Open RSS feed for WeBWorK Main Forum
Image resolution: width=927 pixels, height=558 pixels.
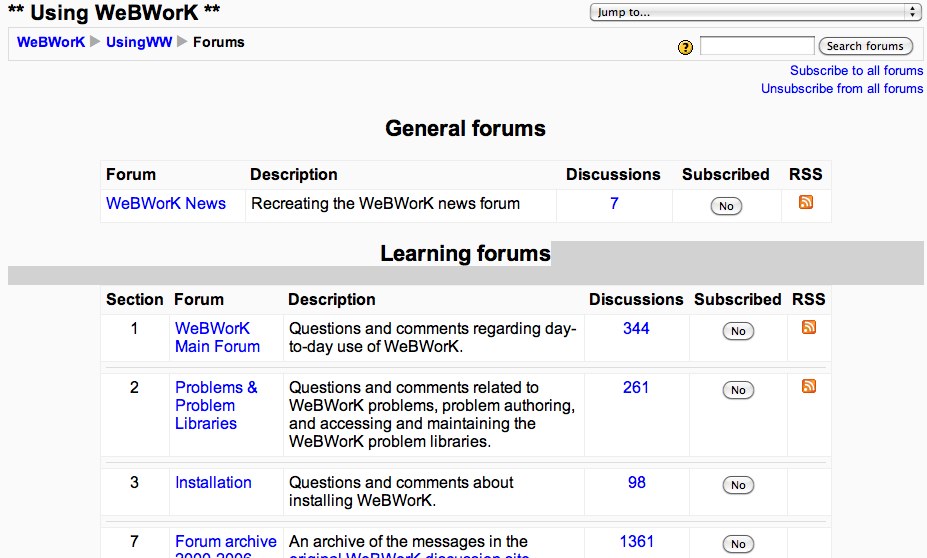point(809,327)
